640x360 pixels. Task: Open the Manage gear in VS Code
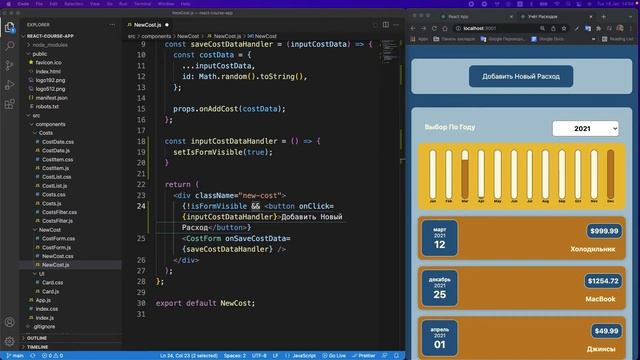(x=10, y=341)
